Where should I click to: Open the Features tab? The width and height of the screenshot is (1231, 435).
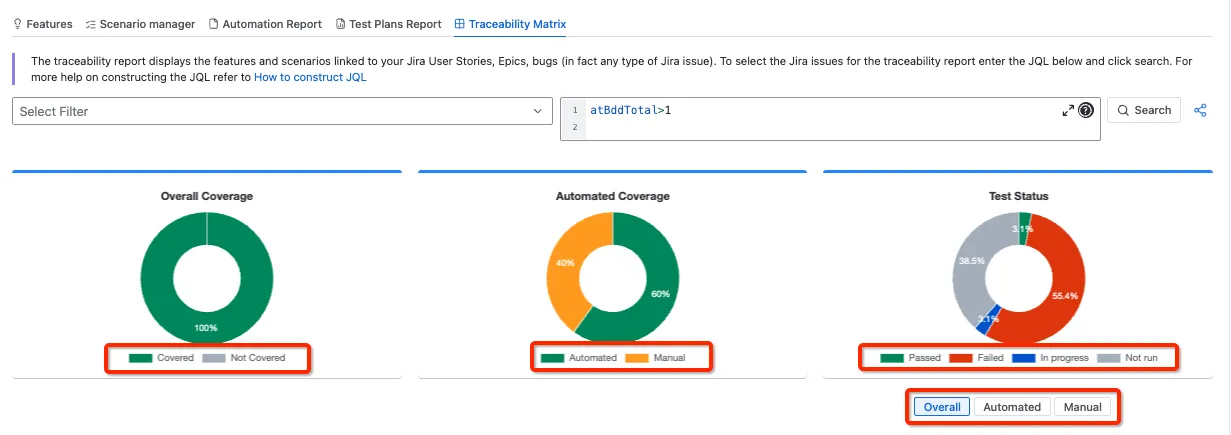click(42, 23)
